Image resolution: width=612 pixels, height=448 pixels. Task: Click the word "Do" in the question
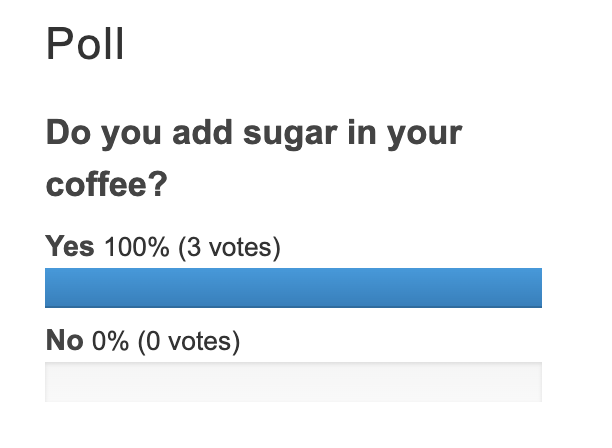[x=67, y=133]
